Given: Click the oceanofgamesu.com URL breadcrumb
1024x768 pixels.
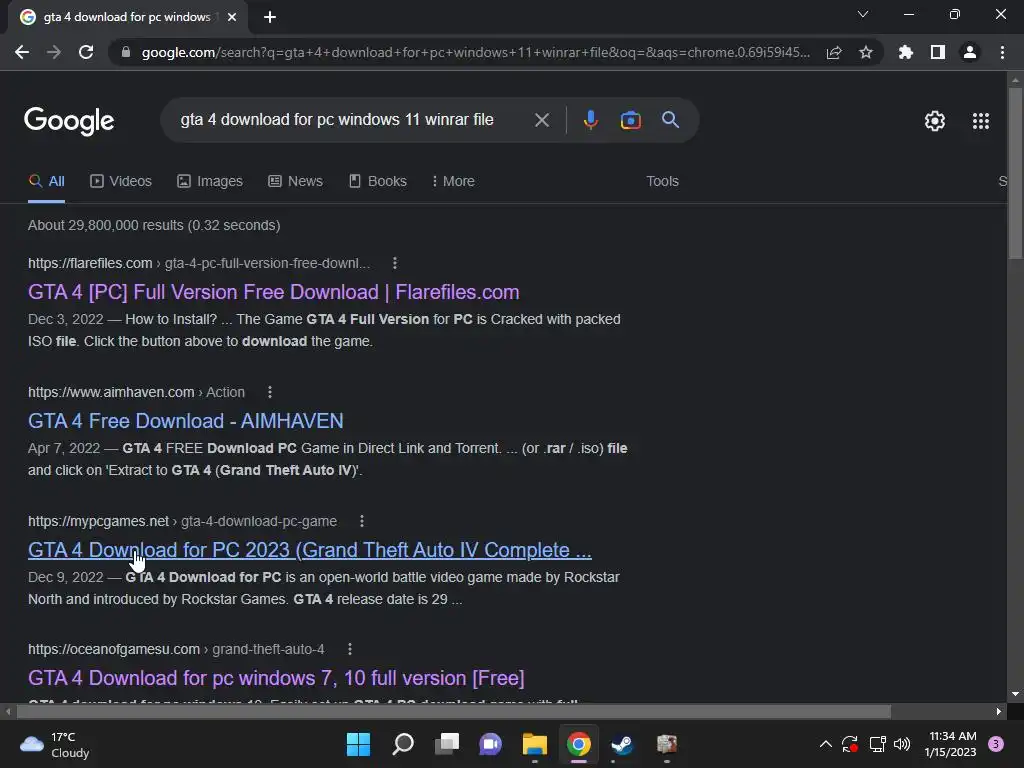Looking at the screenshot, I should (x=176, y=649).
